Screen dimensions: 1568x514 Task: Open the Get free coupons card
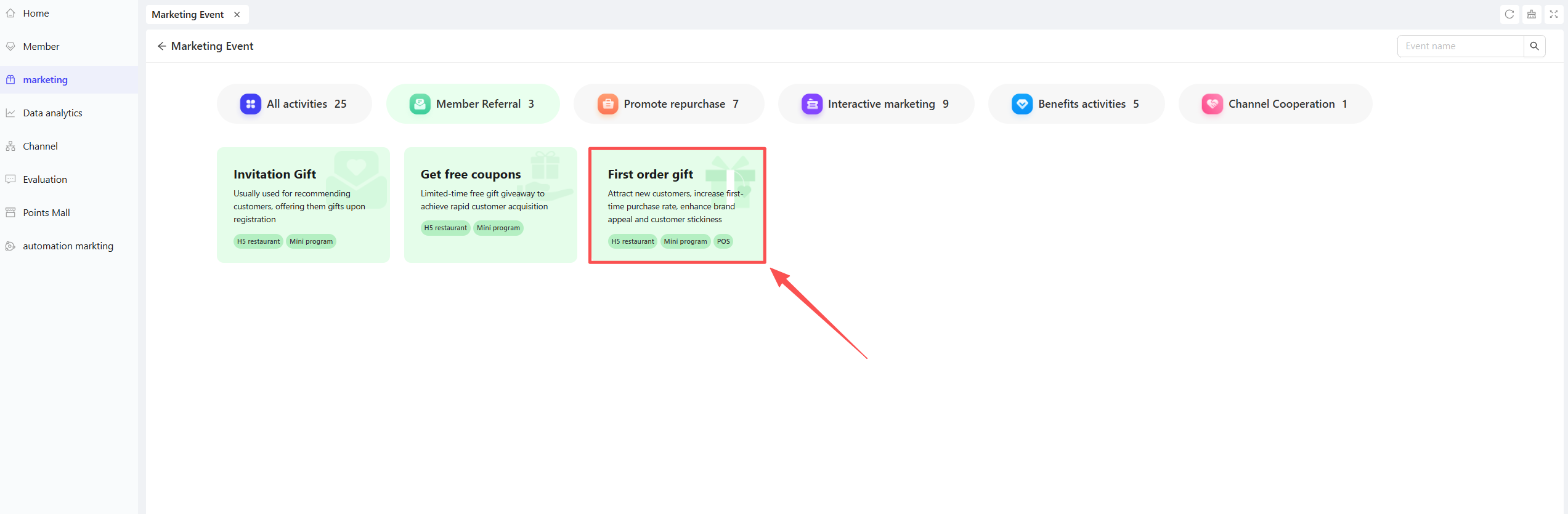pos(490,205)
